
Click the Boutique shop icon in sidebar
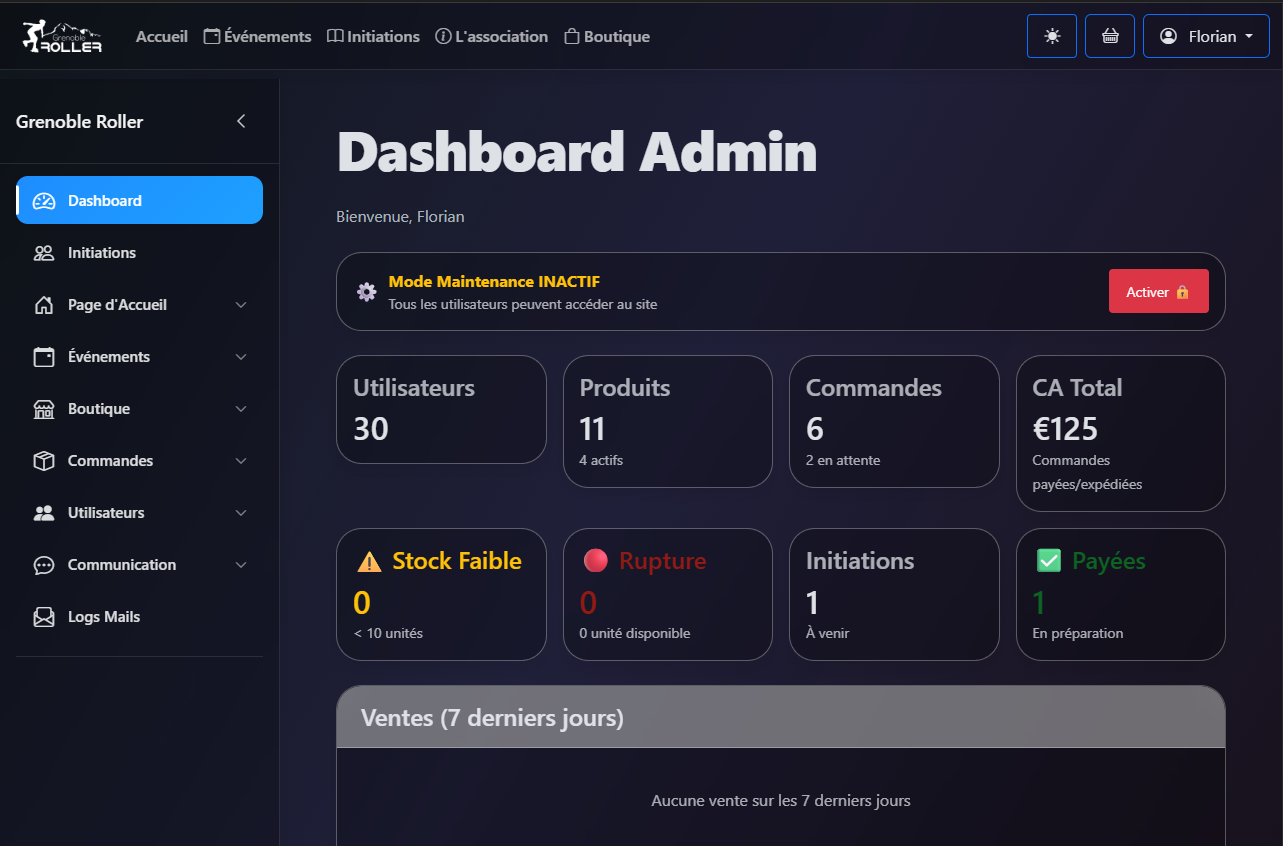click(x=44, y=409)
